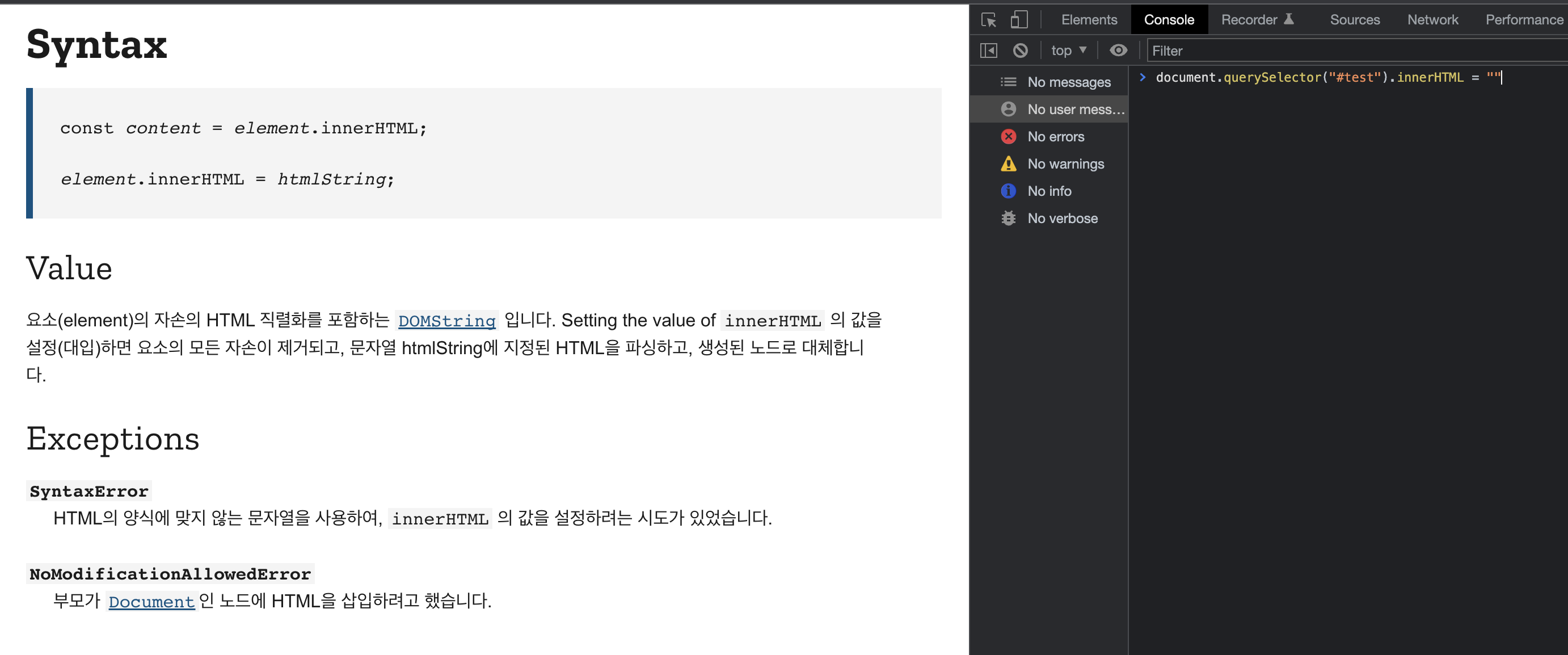The width and height of the screenshot is (1568, 655).
Task: Click the yellow No warnings icon
Action: pyautogui.click(x=1008, y=163)
